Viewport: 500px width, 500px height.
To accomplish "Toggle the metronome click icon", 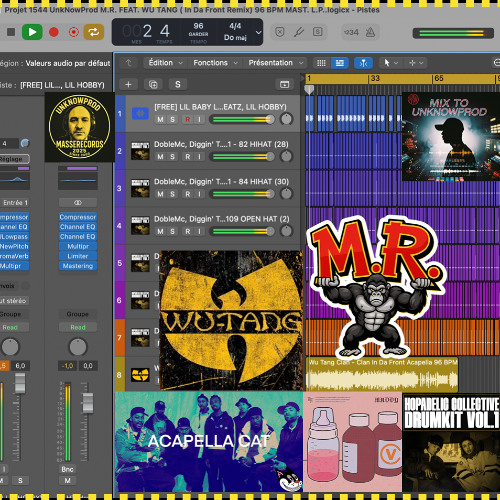I will 370,32.
